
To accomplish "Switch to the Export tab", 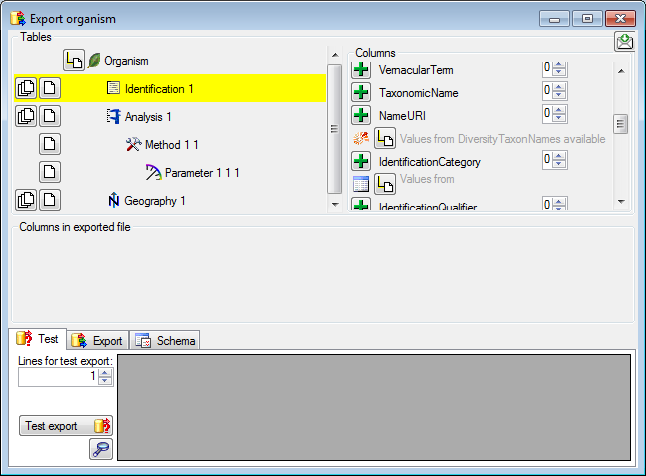I will (x=98, y=341).
